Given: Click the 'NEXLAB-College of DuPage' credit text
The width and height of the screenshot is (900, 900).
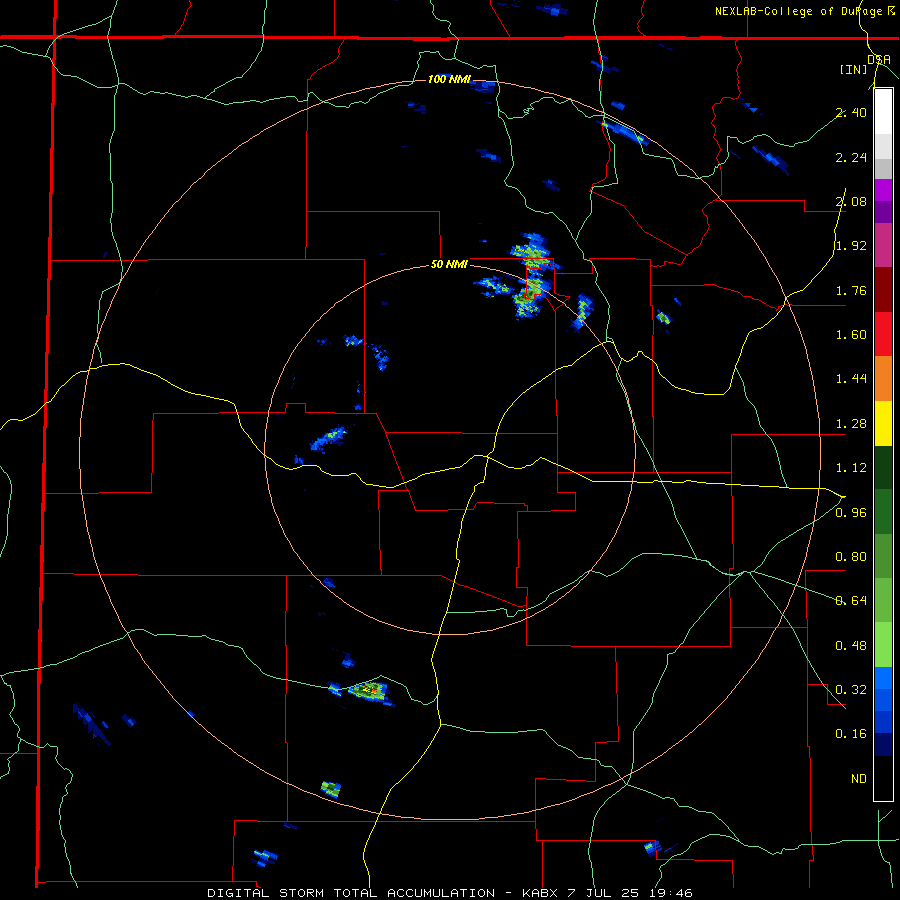Looking at the screenshot, I should [x=798, y=11].
